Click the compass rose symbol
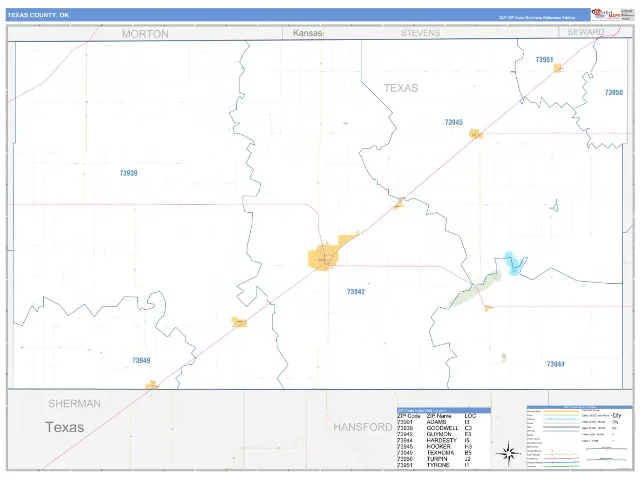640x480 pixels. click(x=508, y=453)
